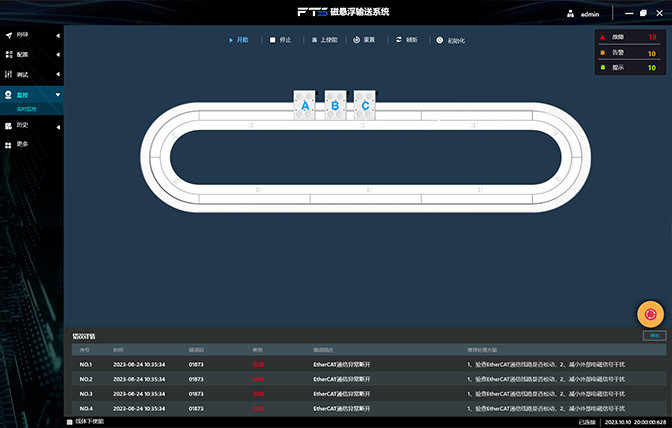Click the 上使能 (Enable) toolbar icon
Screen dimensions: 672x428
tap(314, 40)
